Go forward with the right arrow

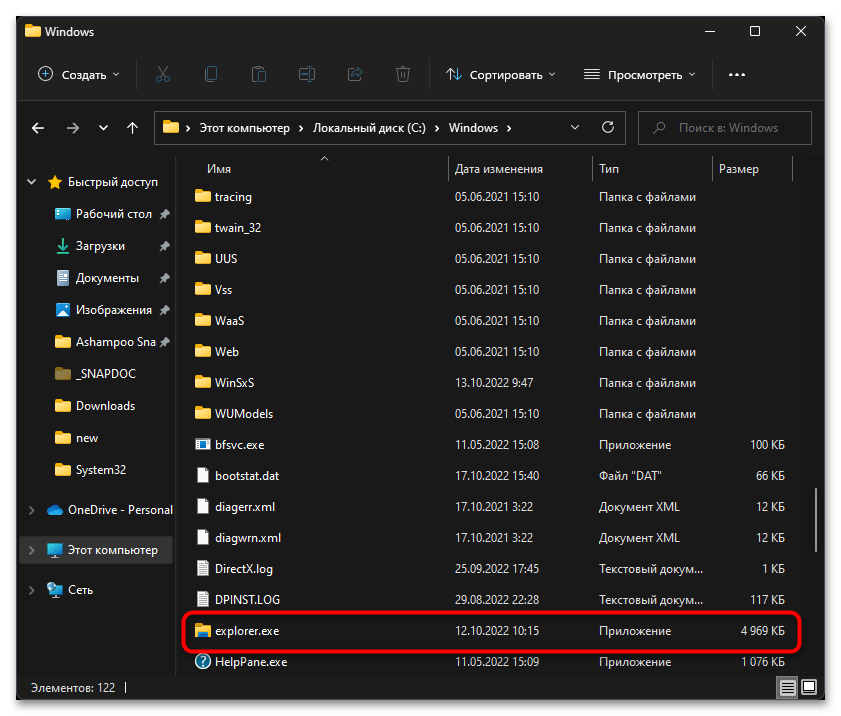click(72, 128)
